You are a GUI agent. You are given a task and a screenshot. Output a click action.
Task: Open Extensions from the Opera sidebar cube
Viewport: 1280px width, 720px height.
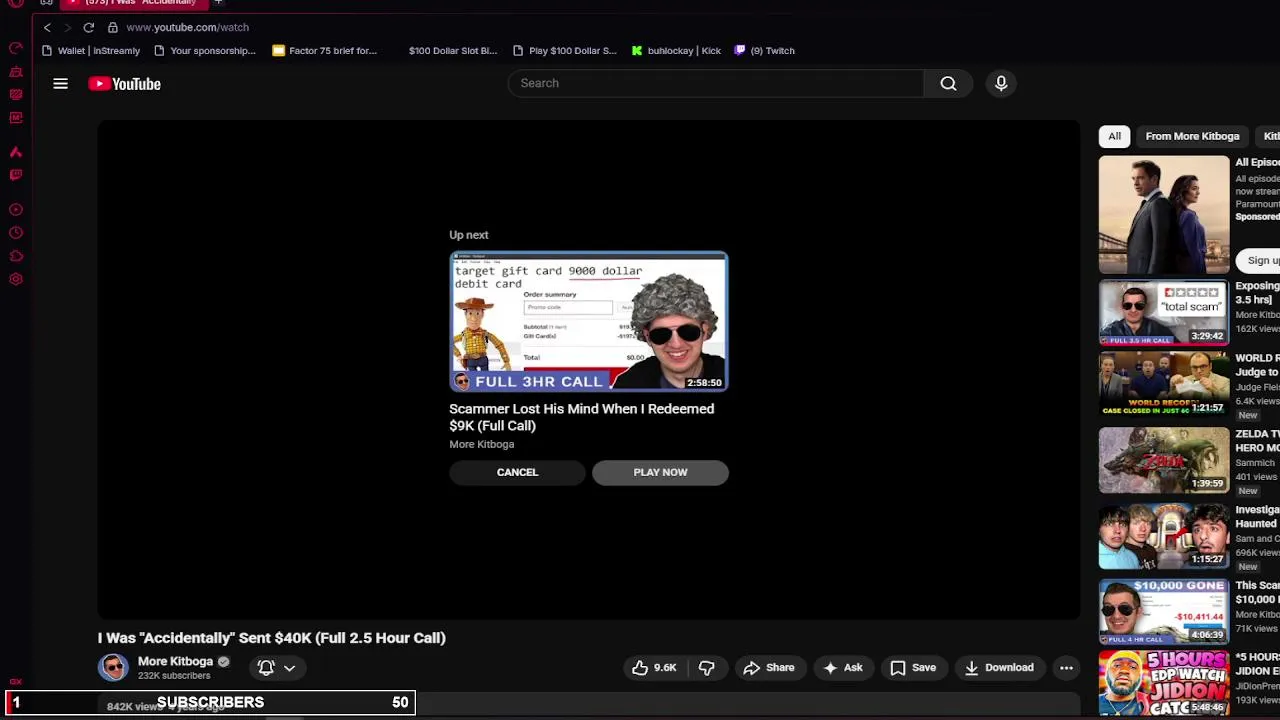[16, 256]
